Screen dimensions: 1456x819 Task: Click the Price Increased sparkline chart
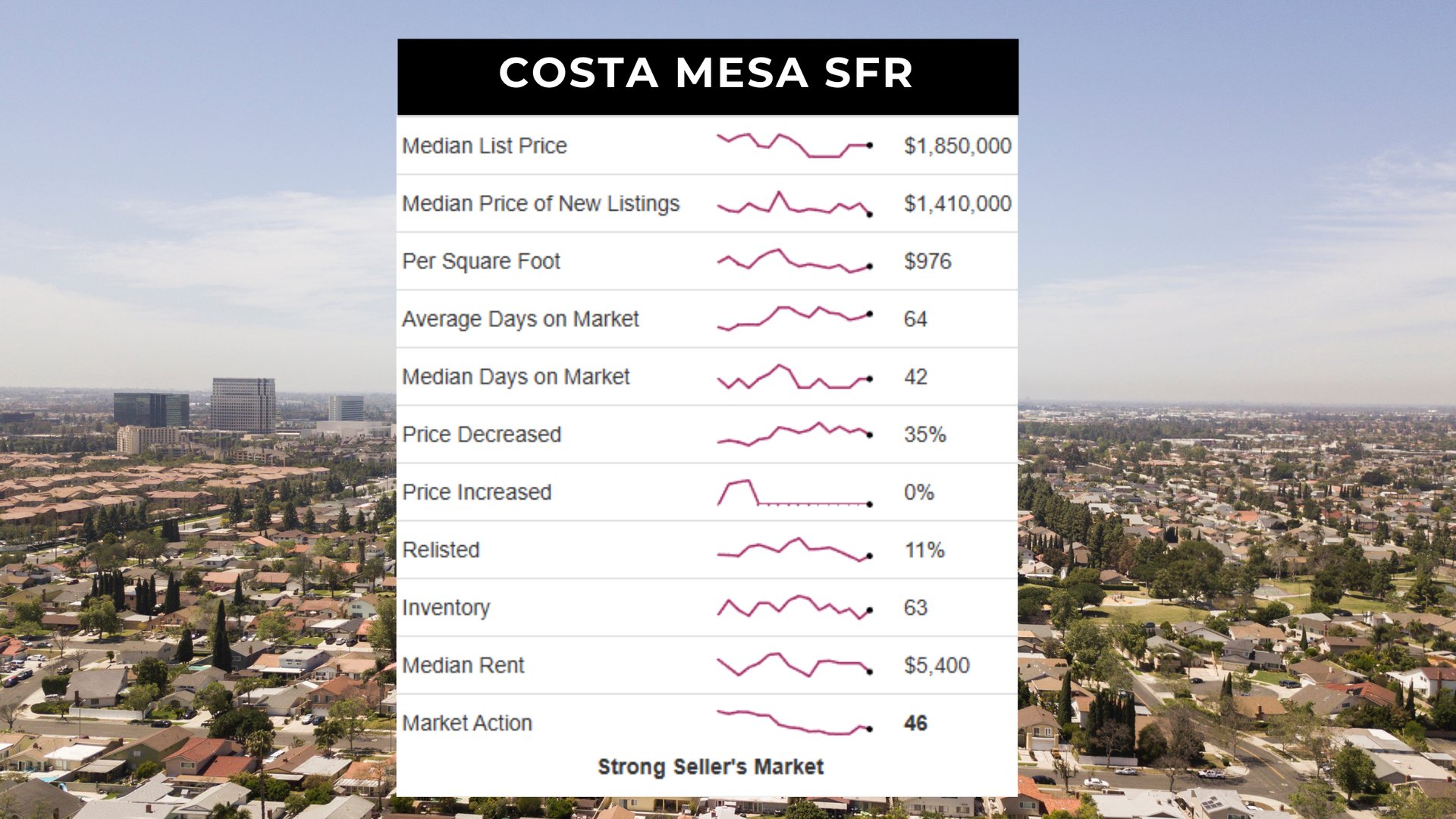point(794,493)
